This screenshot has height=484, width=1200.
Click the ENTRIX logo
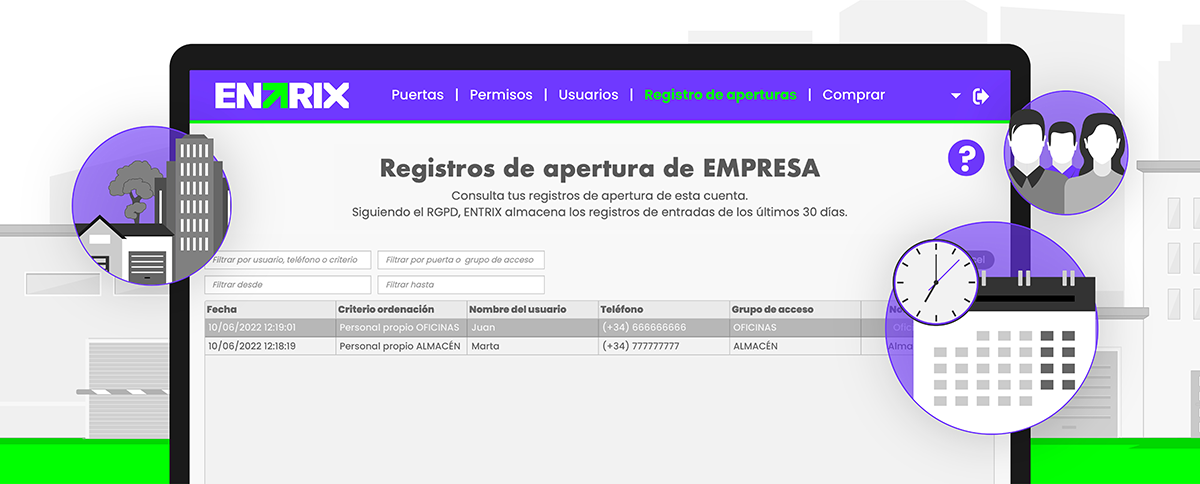(282, 96)
